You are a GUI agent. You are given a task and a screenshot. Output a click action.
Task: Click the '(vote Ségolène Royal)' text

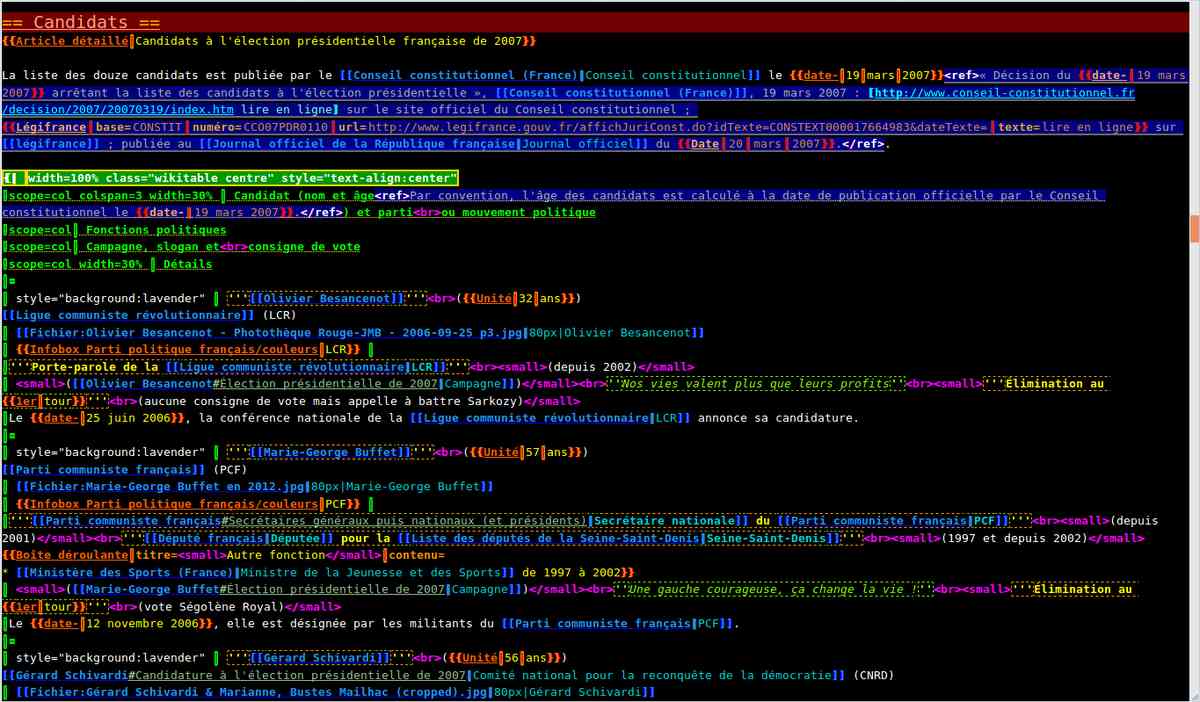(x=210, y=606)
